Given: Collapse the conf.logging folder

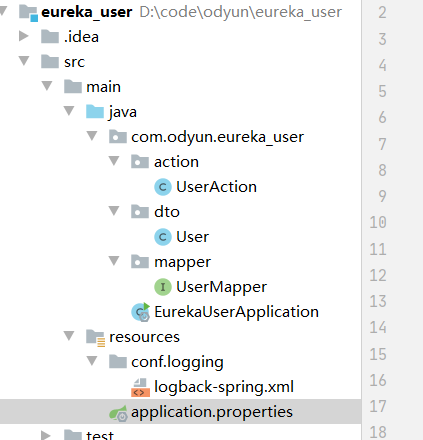Looking at the screenshot, I should coord(92,361).
